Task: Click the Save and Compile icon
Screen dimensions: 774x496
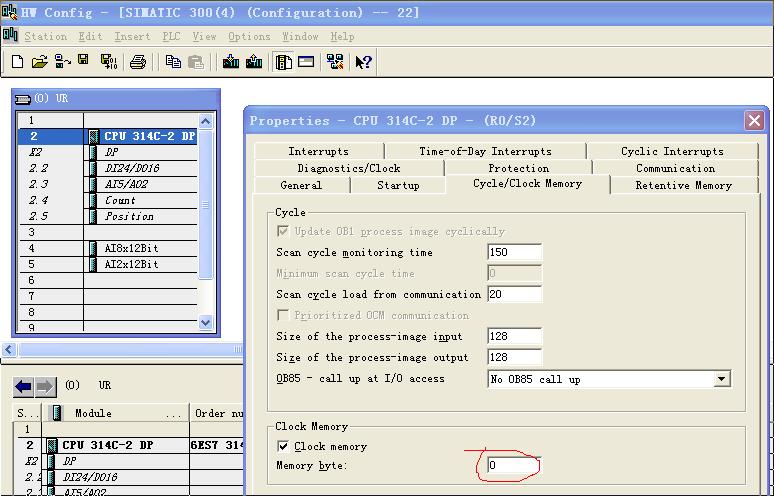Action: 109,62
